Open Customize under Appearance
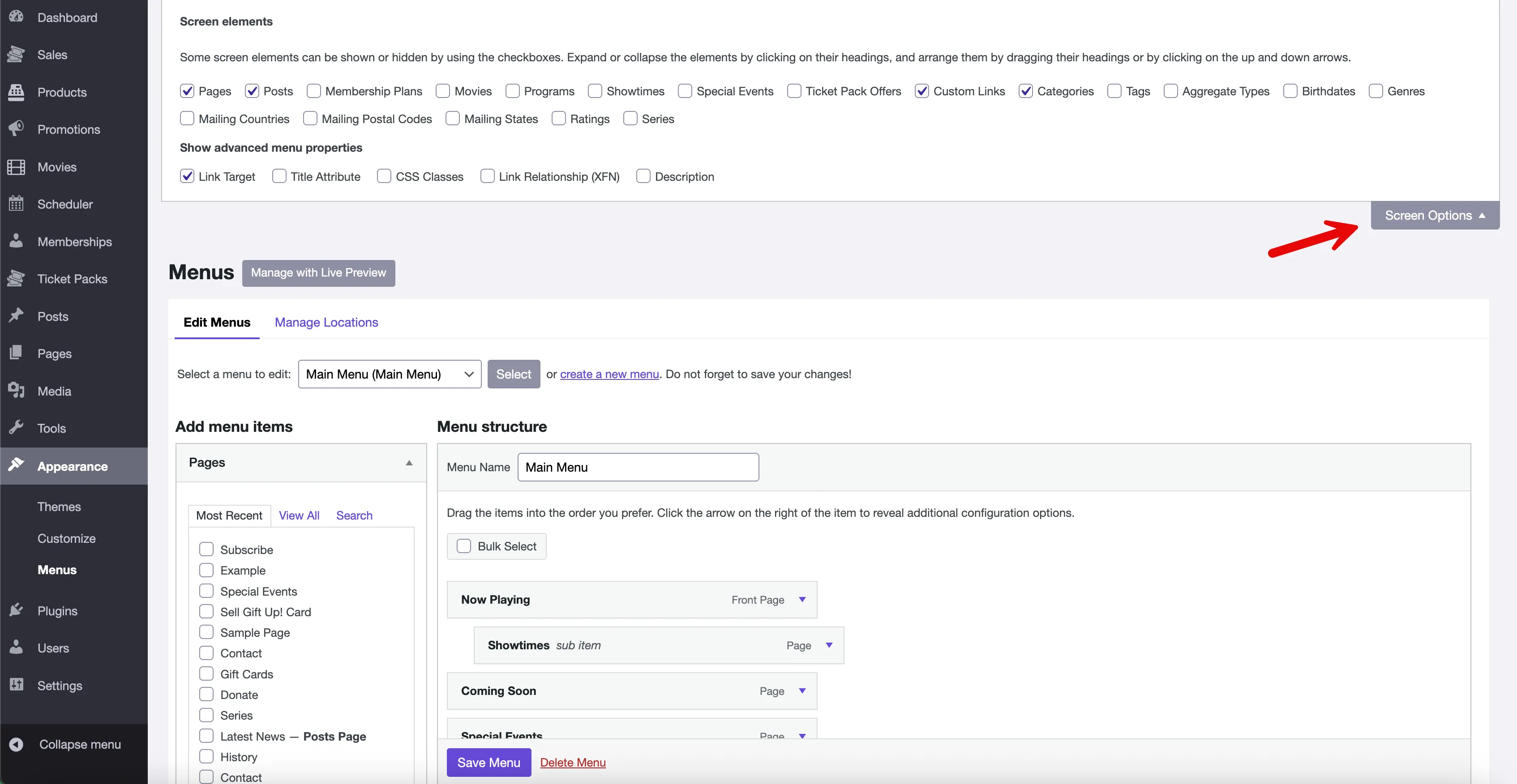Image resolution: width=1517 pixels, height=784 pixels. [67, 538]
